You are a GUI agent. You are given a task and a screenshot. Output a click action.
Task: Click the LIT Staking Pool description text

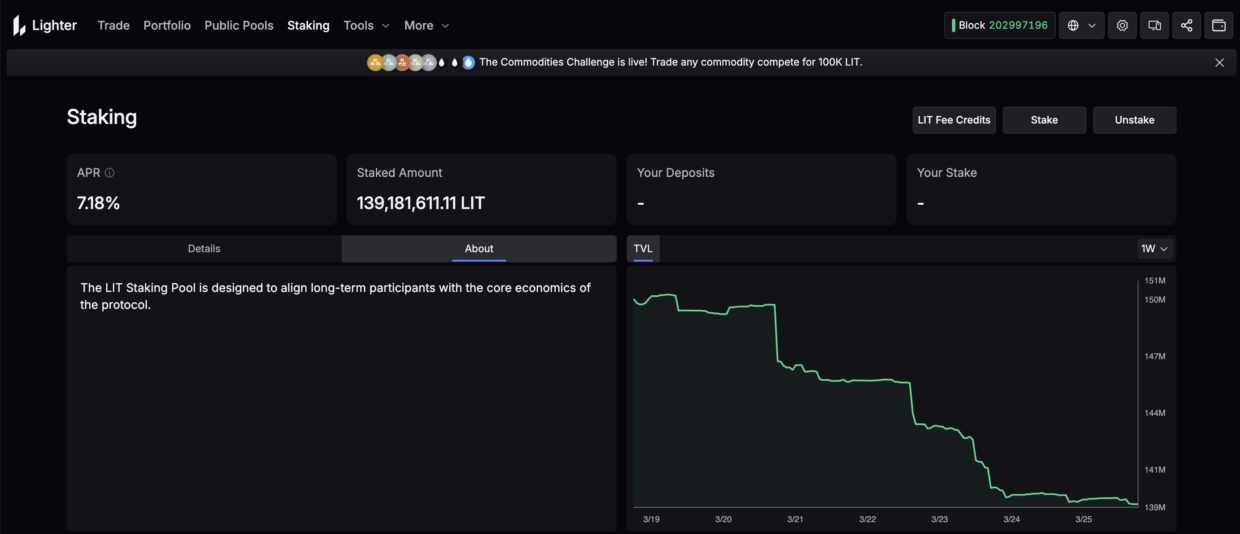(335, 296)
